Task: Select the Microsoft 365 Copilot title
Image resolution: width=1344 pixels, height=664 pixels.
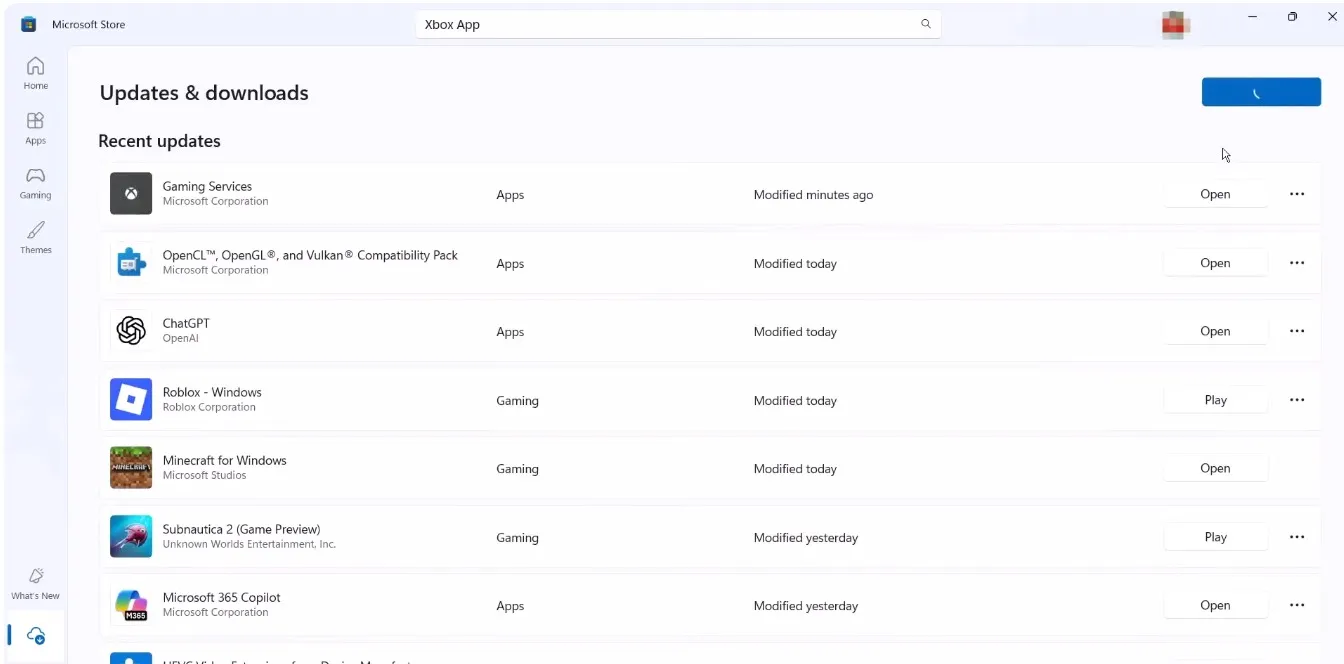Action: pyautogui.click(x=221, y=597)
